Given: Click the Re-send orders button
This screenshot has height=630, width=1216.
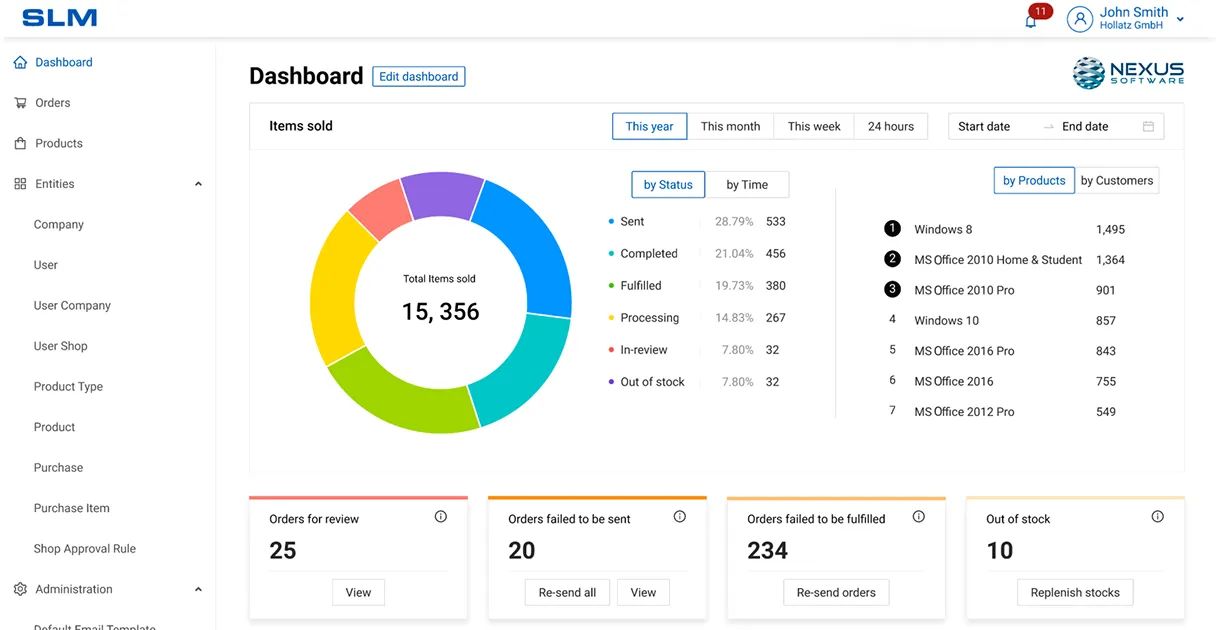Looking at the screenshot, I should pyautogui.click(x=836, y=593).
